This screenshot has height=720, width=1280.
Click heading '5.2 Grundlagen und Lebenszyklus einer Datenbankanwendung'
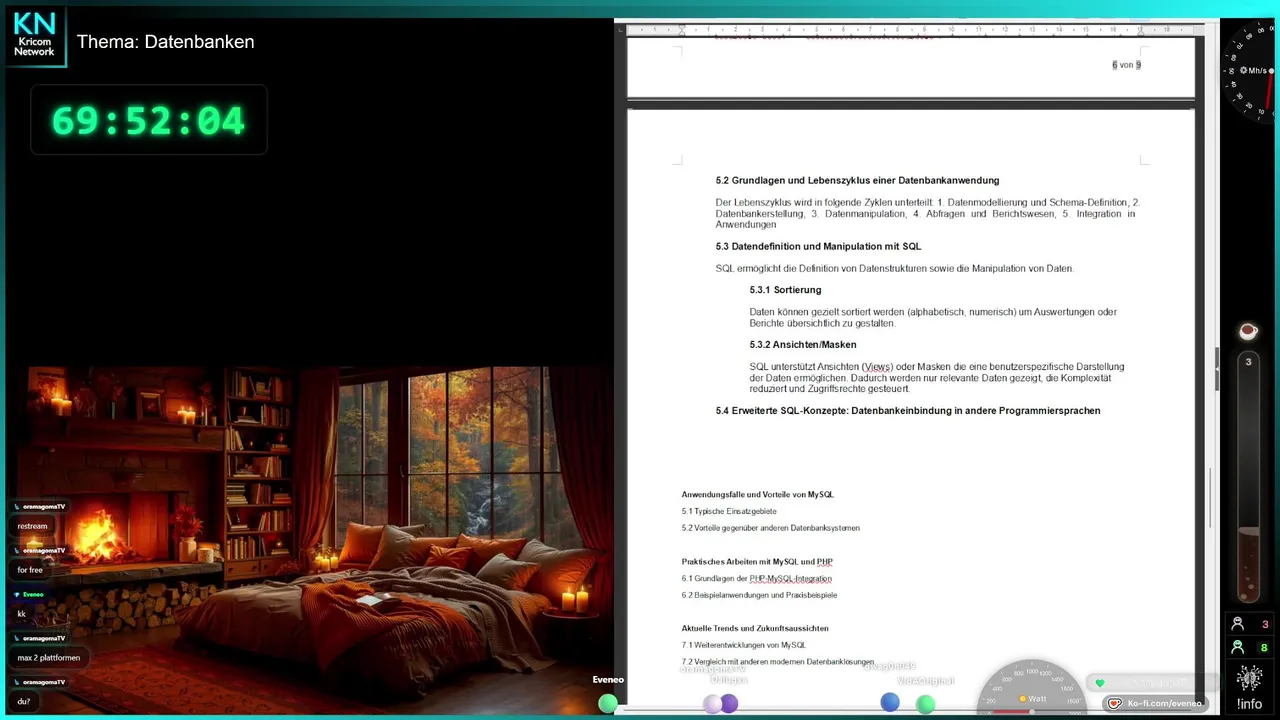click(x=857, y=180)
